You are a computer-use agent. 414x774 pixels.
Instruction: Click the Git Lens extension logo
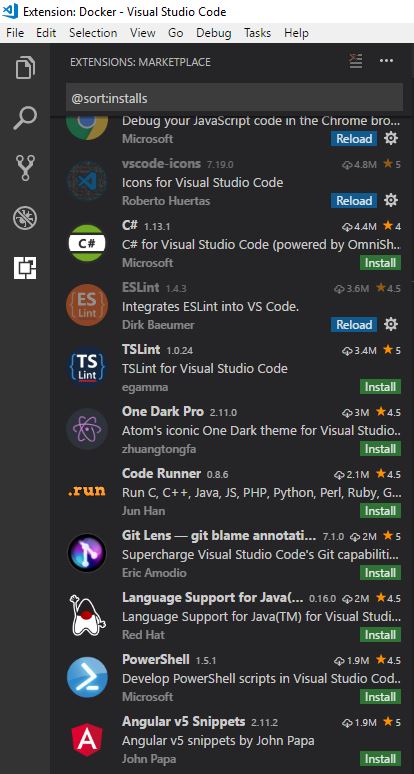[87, 553]
